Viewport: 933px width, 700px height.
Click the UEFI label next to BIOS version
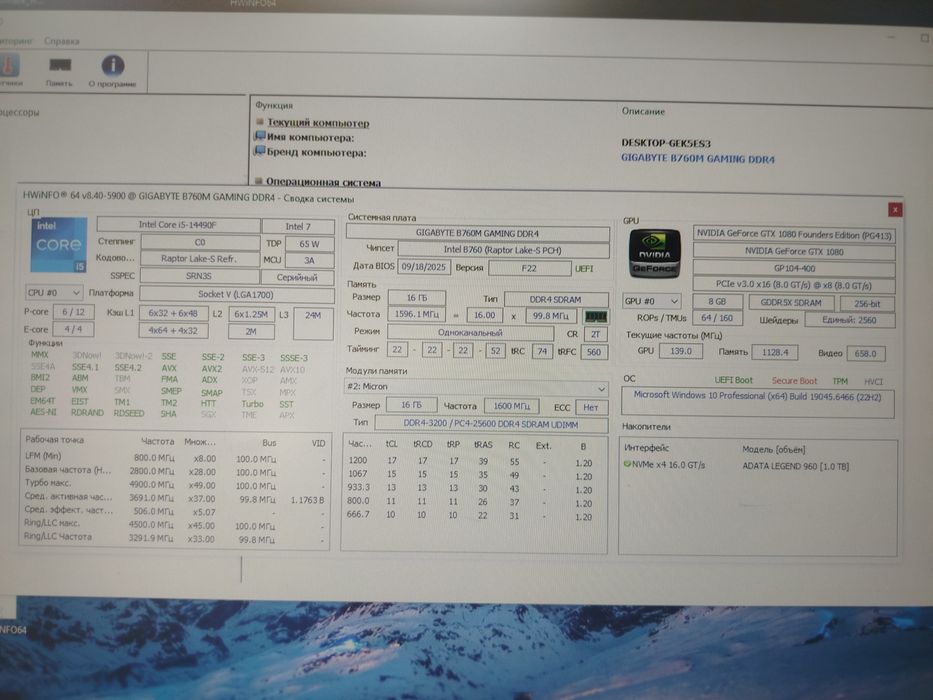(x=584, y=268)
